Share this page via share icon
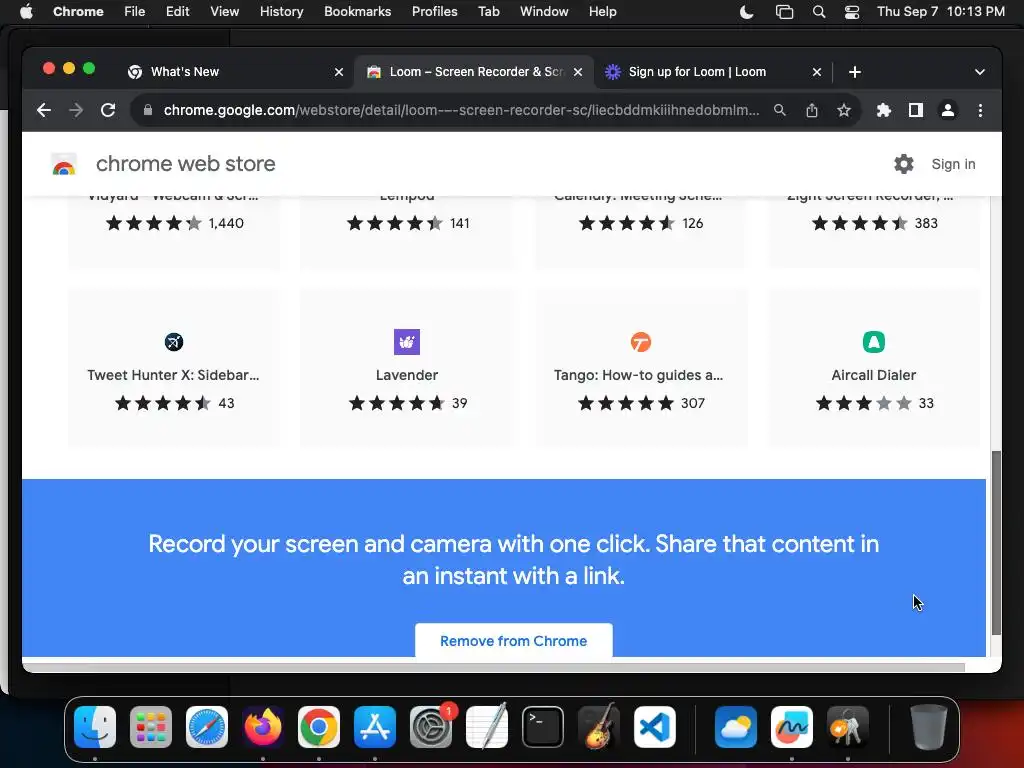 (x=812, y=110)
